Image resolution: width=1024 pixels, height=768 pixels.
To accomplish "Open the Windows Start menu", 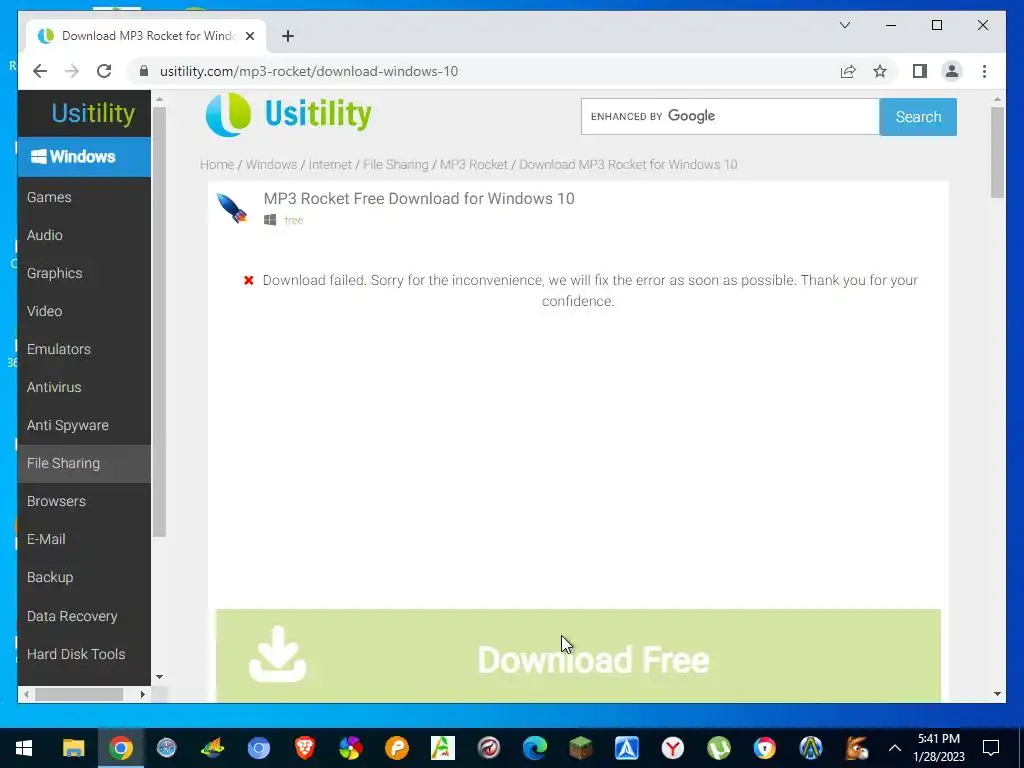I will pos(24,748).
